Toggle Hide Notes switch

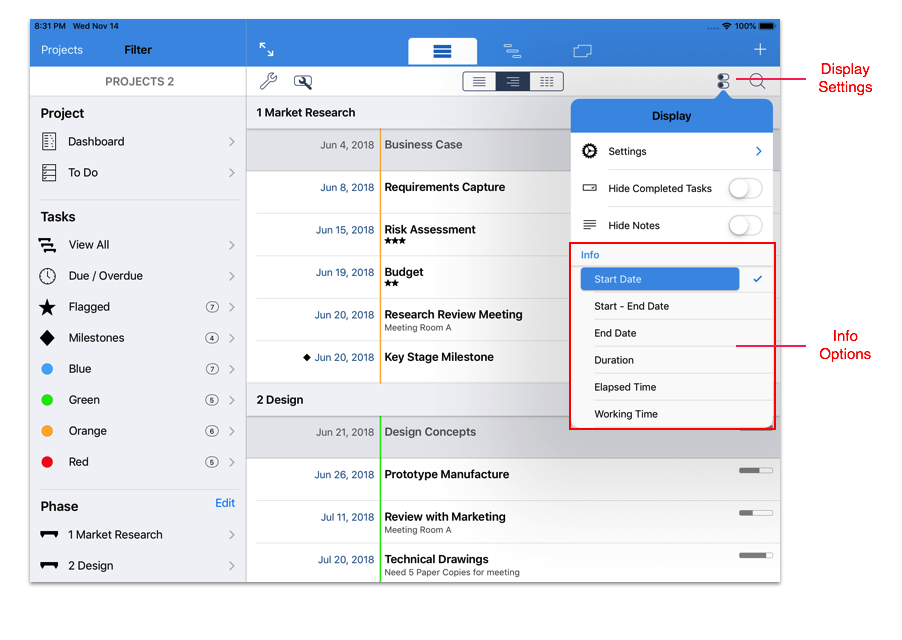[745, 226]
